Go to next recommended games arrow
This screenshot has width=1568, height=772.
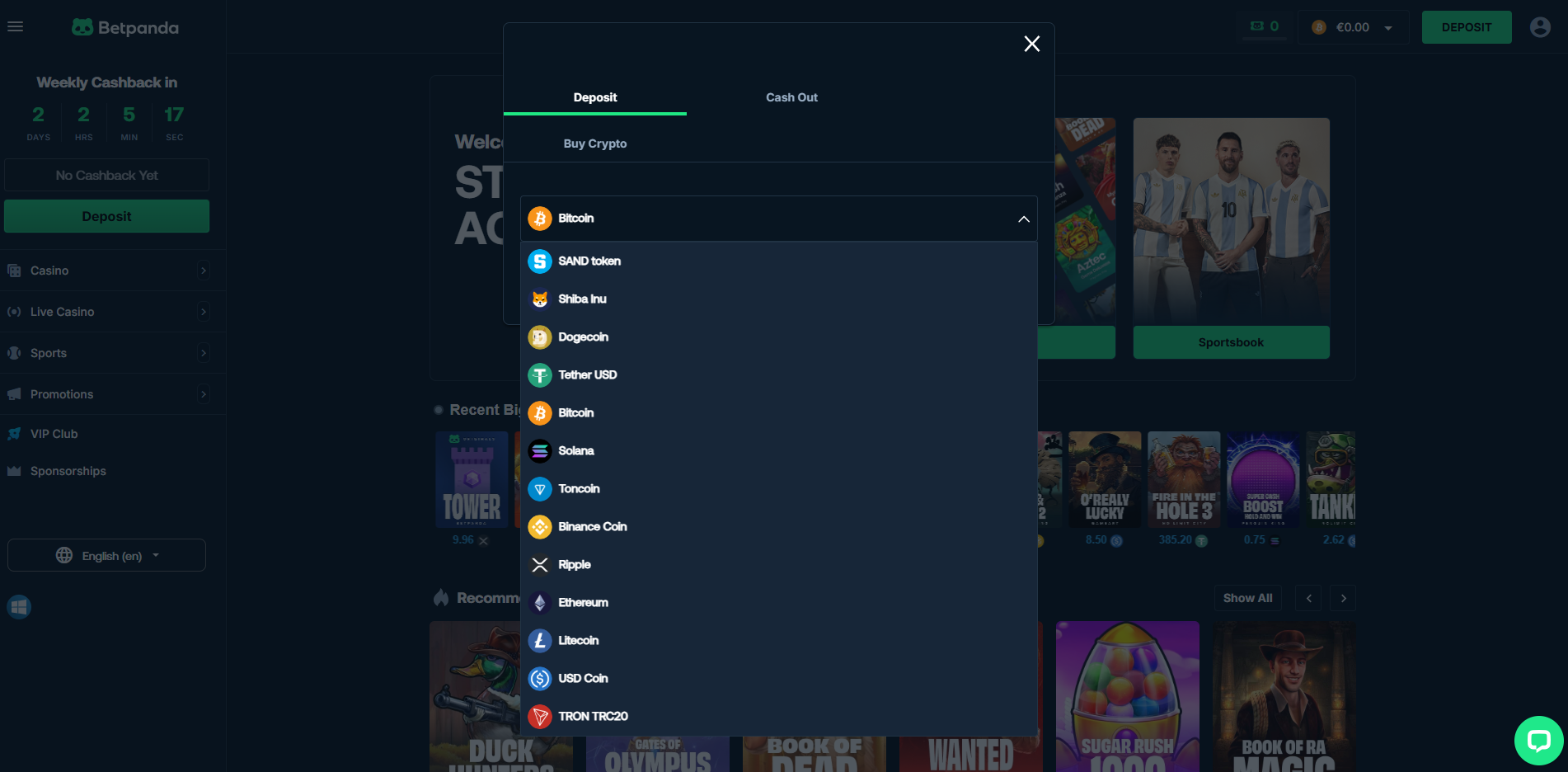click(x=1343, y=598)
